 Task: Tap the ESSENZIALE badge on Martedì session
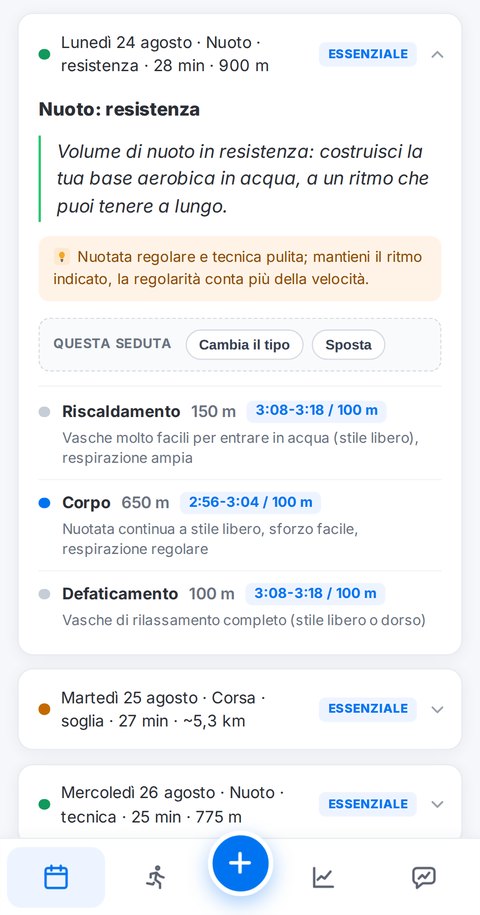(367, 709)
